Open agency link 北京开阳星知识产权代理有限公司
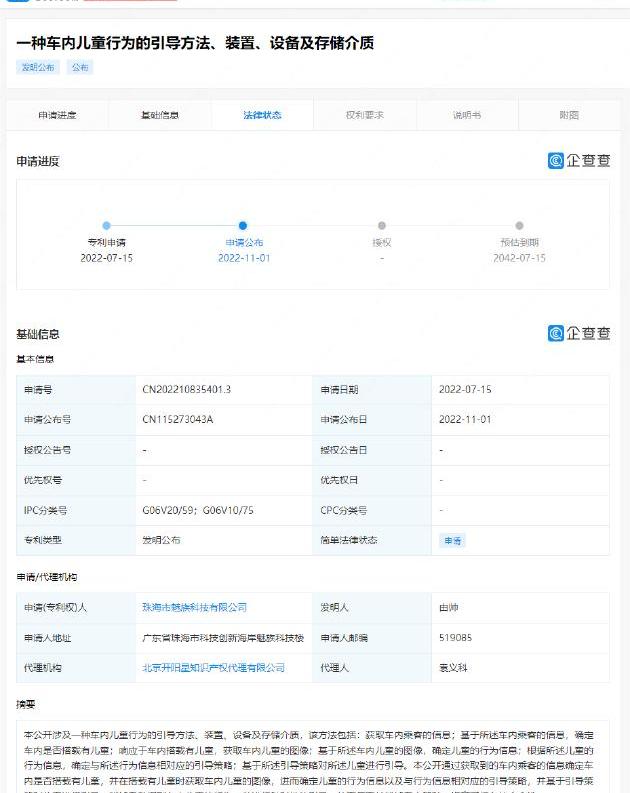This screenshot has height=793, width=630. click(x=213, y=667)
